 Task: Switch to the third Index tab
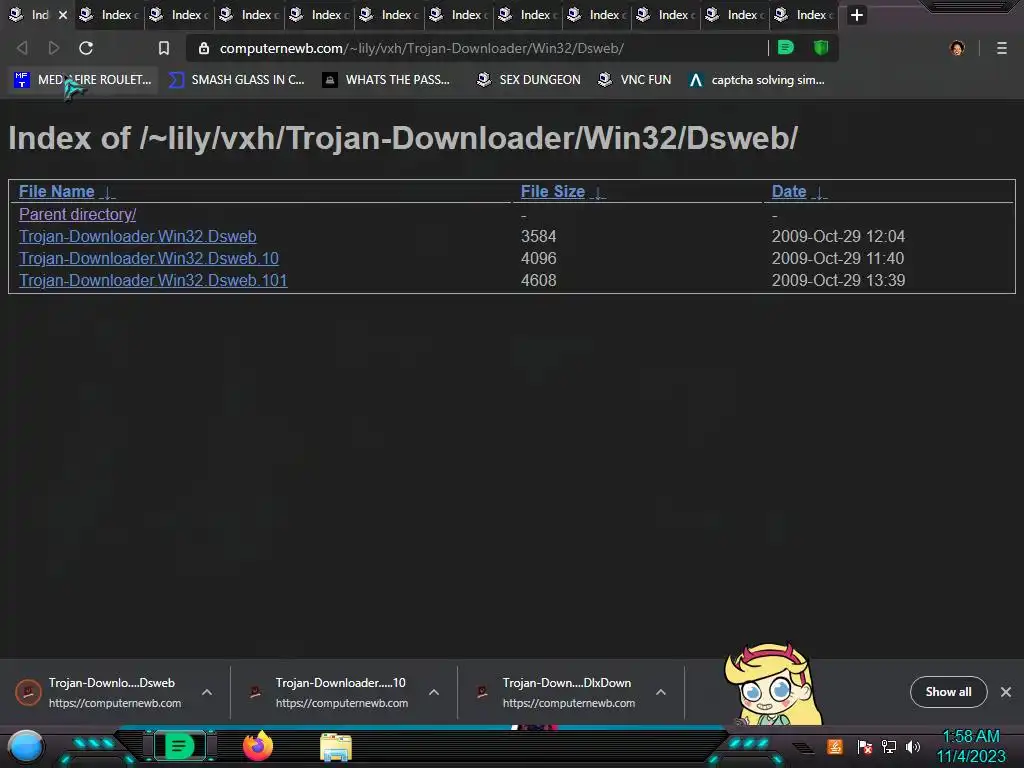[179, 14]
